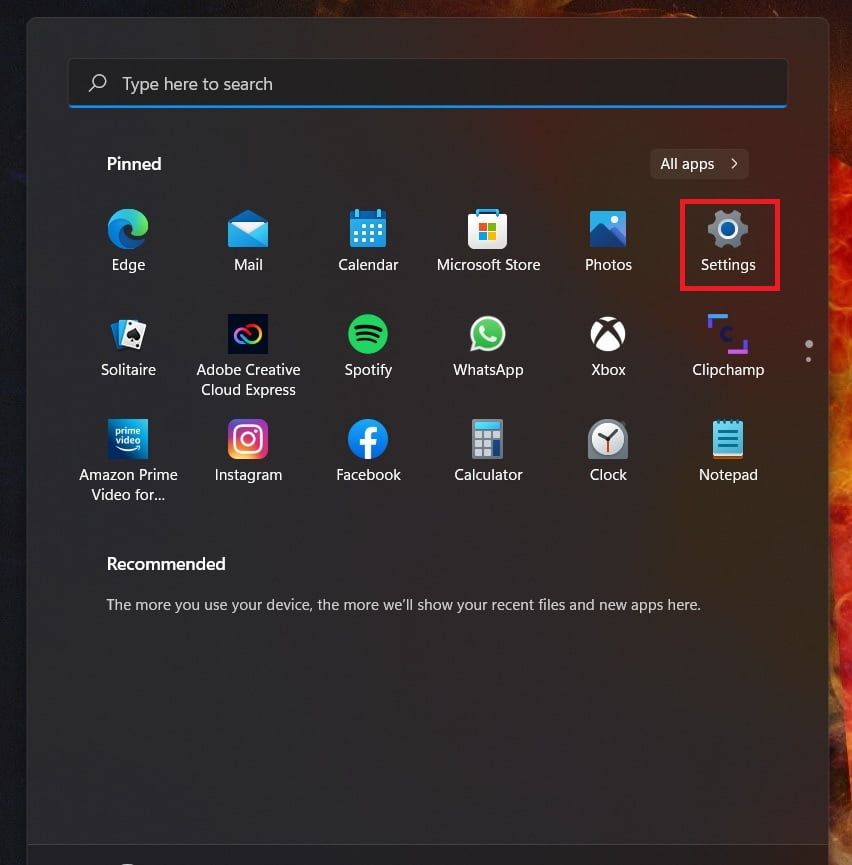Launch Spotify
Image resolution: width=852 pixels, height=865 pixels.
tap(368, 345)
